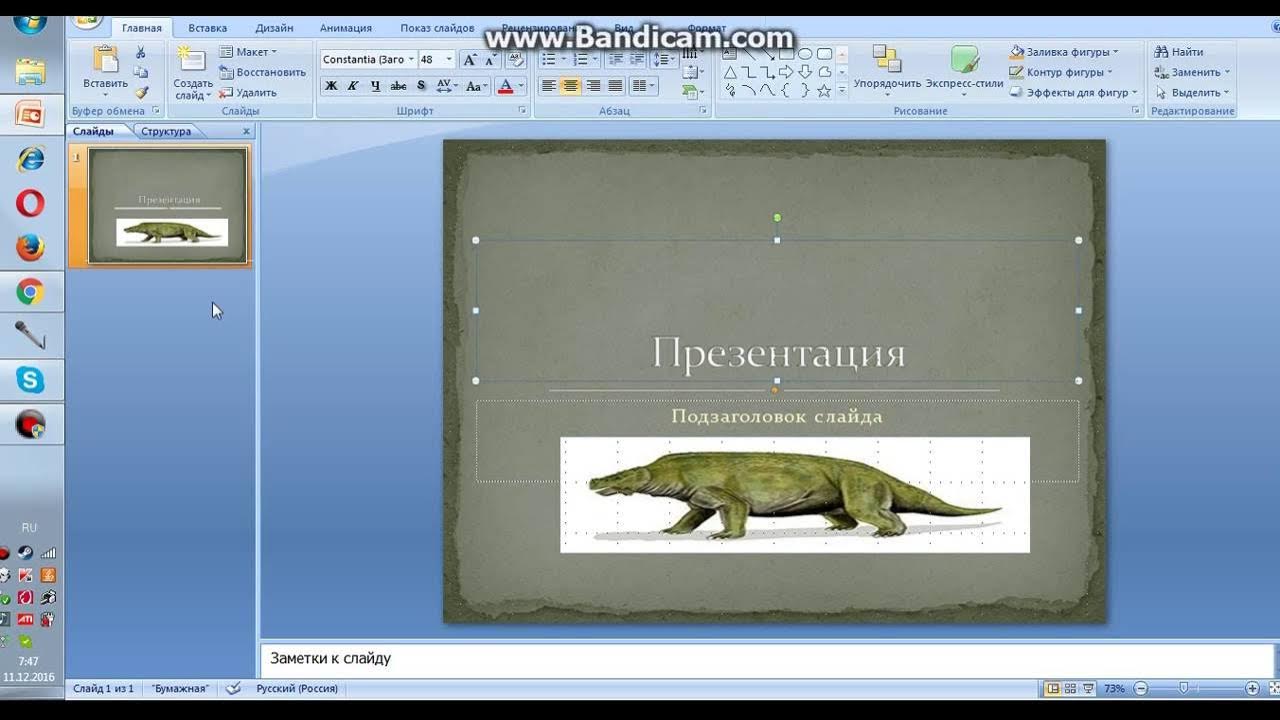Open Skype from the taskbar
Screen dimensions: 1280x720
30,380
